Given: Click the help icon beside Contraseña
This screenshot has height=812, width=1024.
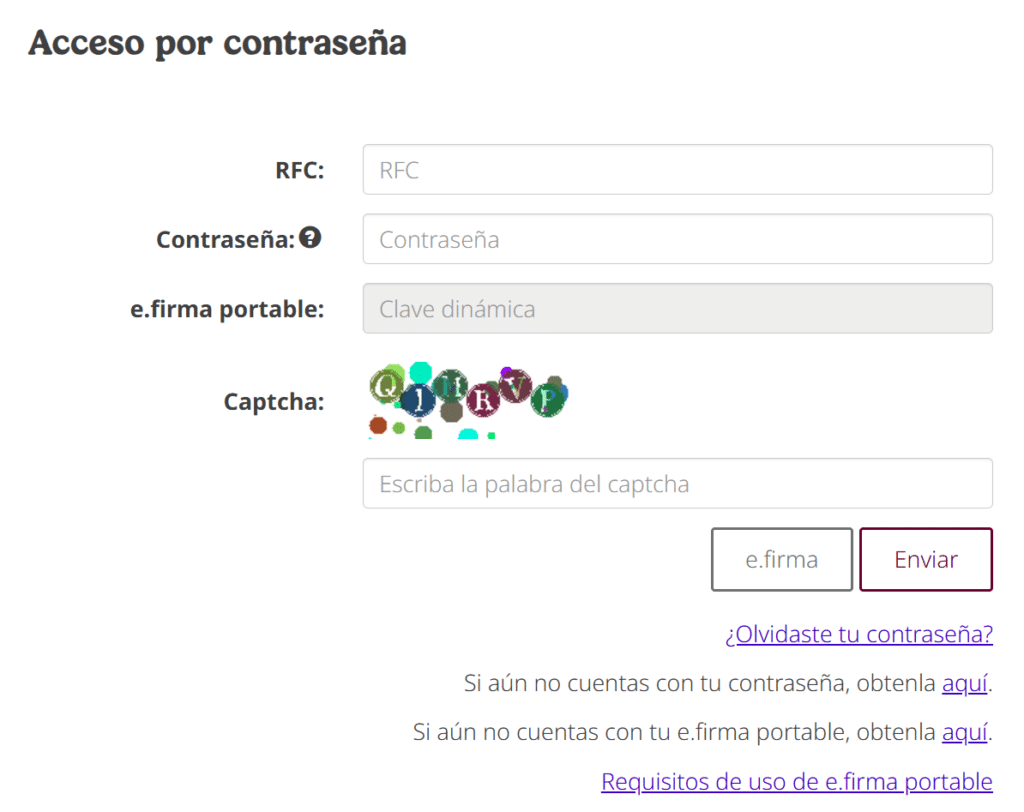Looking at the screenshot, I should tap(311, 238).
